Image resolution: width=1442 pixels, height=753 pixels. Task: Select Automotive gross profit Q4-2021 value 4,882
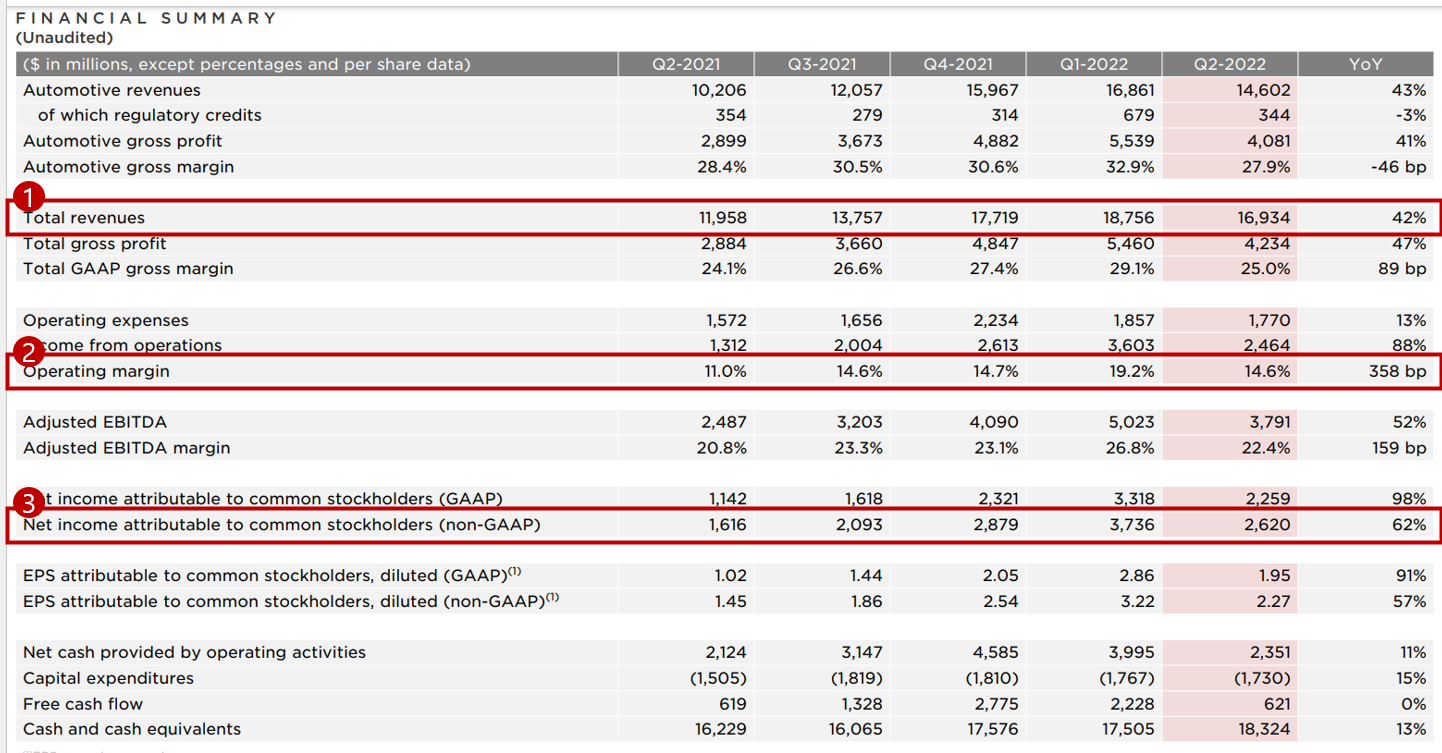[x=995, y=141]
